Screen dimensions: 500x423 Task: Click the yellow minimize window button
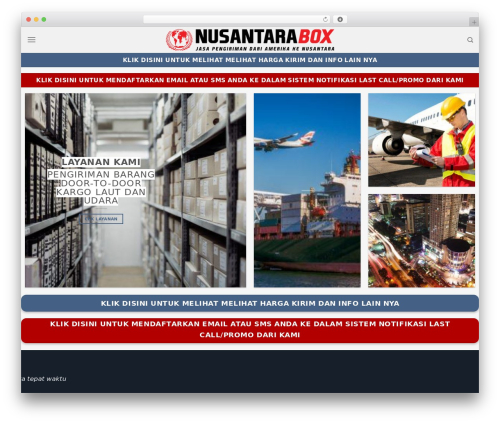click(x=36, y=20)
